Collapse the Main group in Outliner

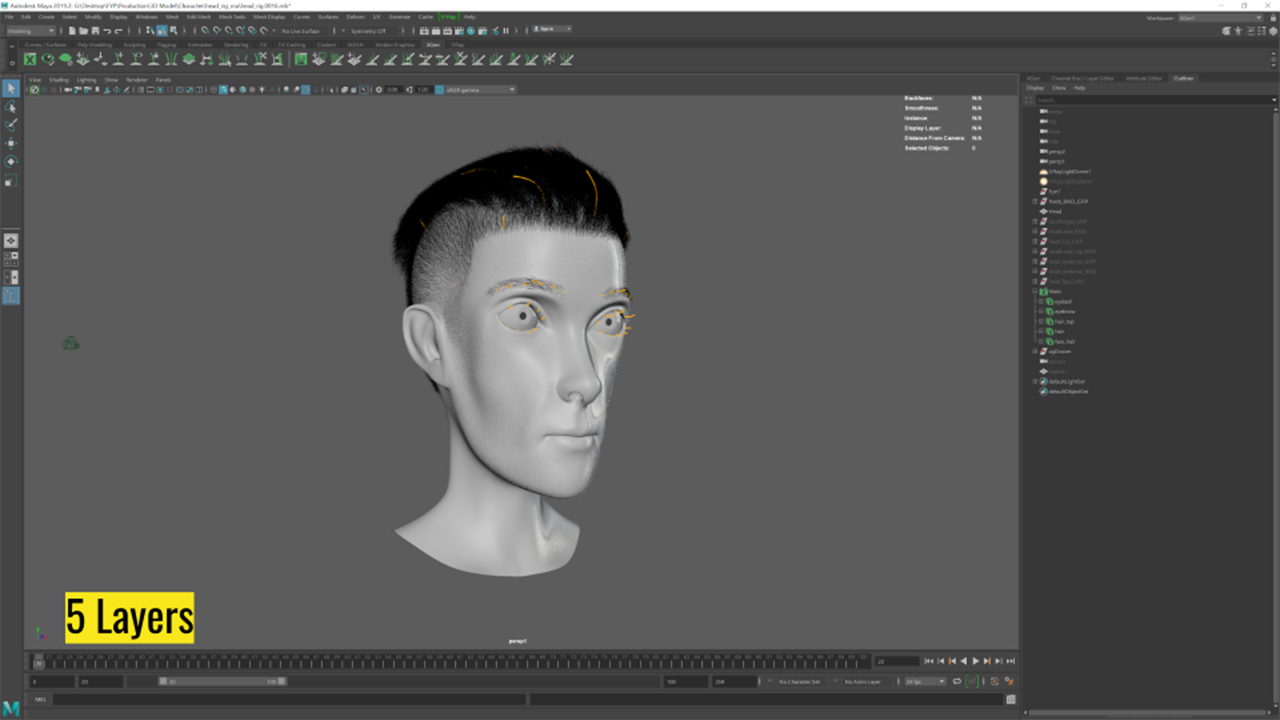coord(1035,291)
